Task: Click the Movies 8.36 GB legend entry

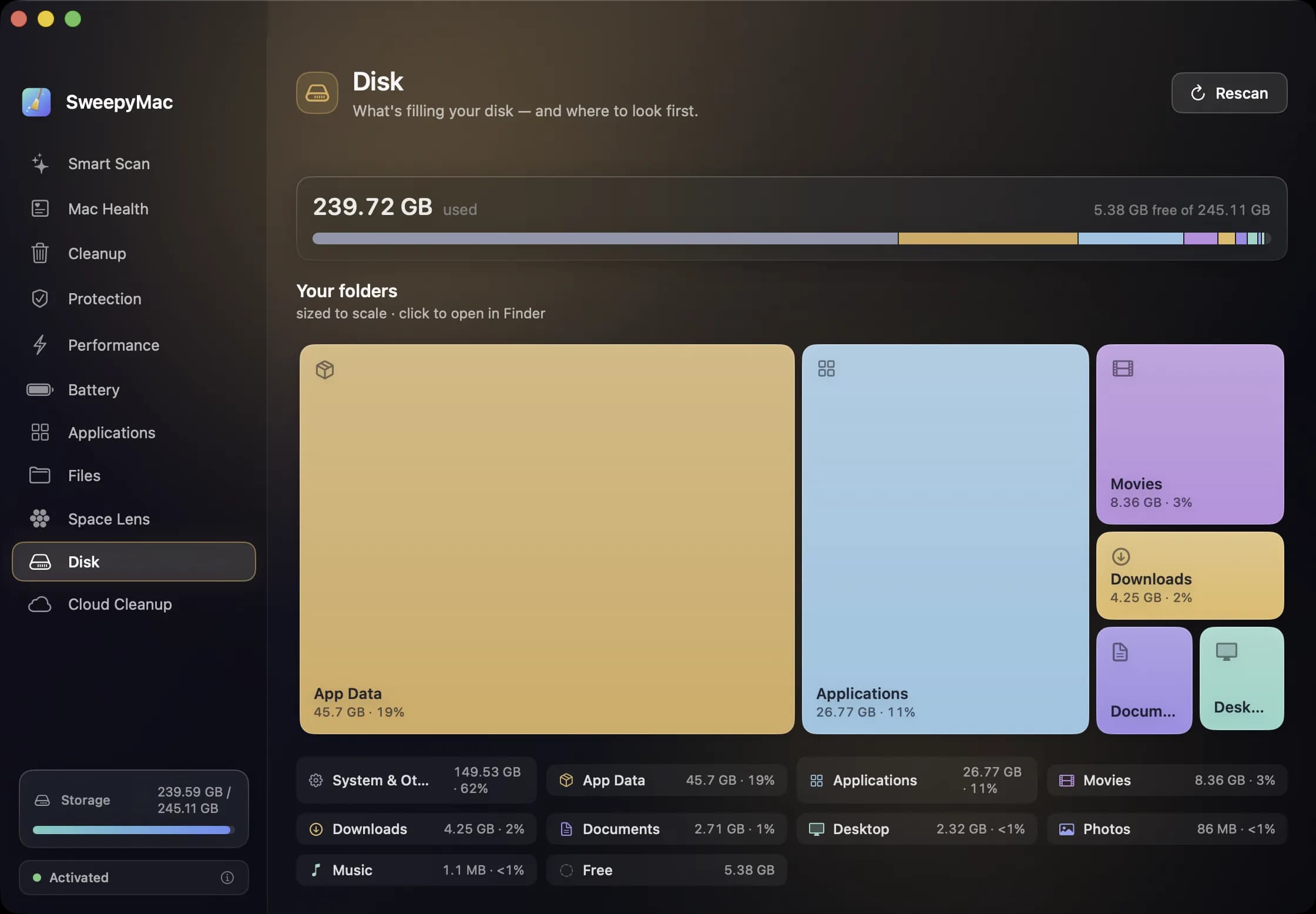Action: 1167,780
